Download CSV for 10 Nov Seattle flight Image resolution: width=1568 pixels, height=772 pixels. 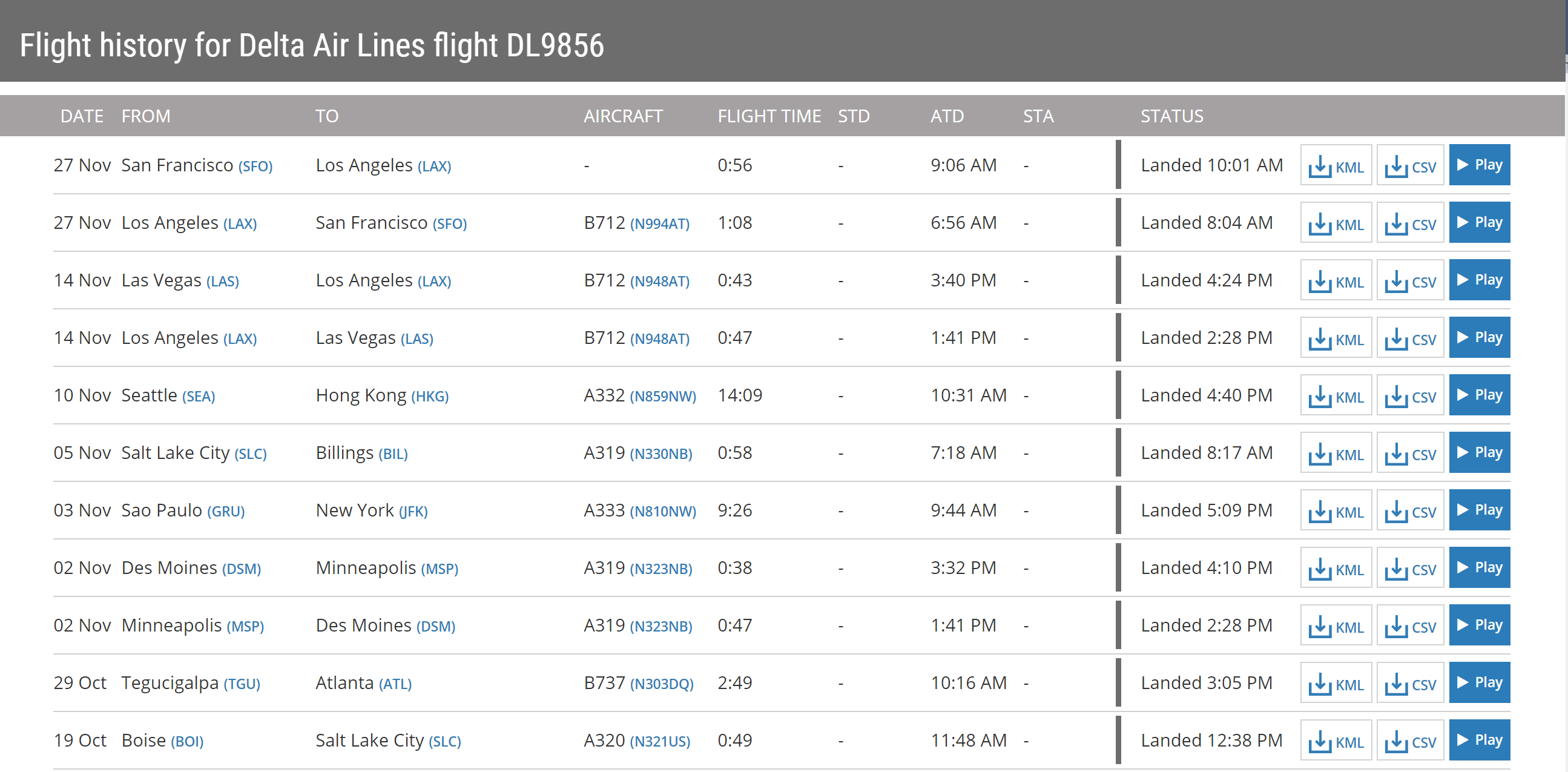(x=1410, y=395)
